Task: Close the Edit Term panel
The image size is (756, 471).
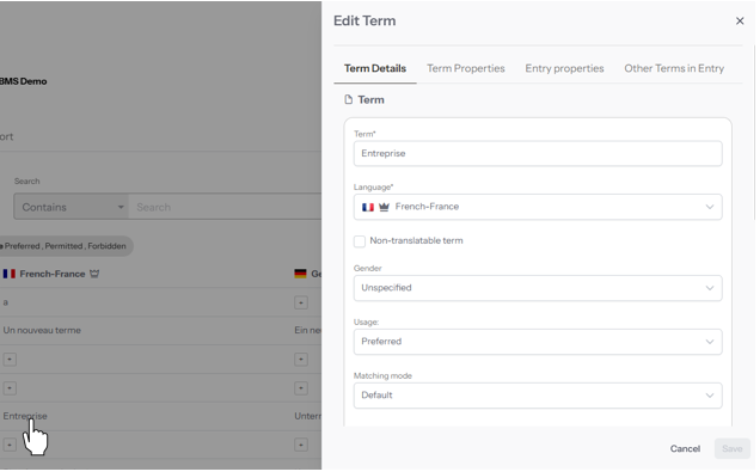Action: point(739,21)
